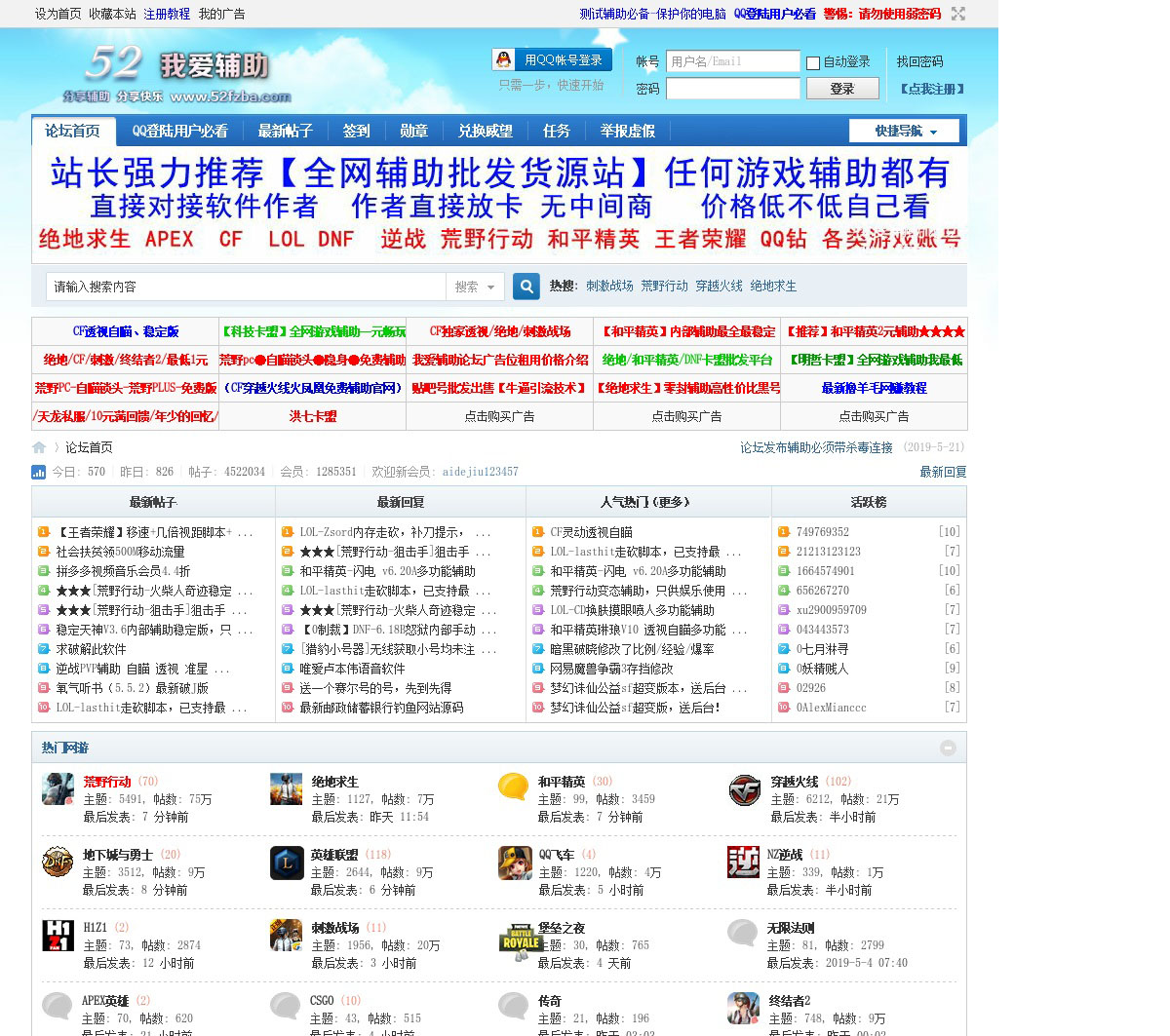Open the 英雄联盟 forum icon
This screenshot has width=1170, height=1036.
pyautogui.click(x=287, y=863)
